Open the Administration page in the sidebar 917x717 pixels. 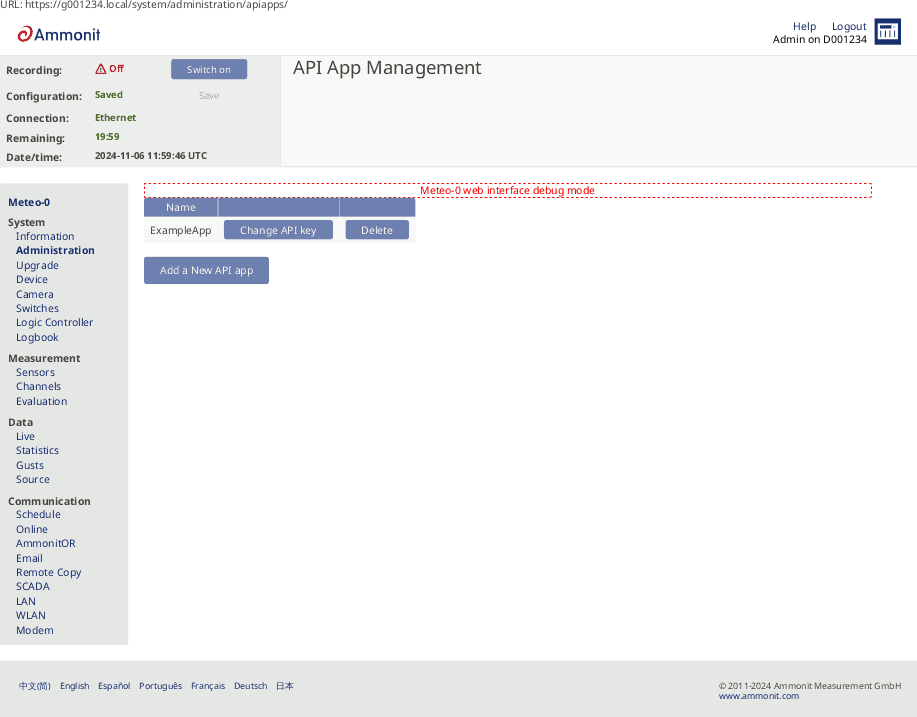tap(55, 250)
